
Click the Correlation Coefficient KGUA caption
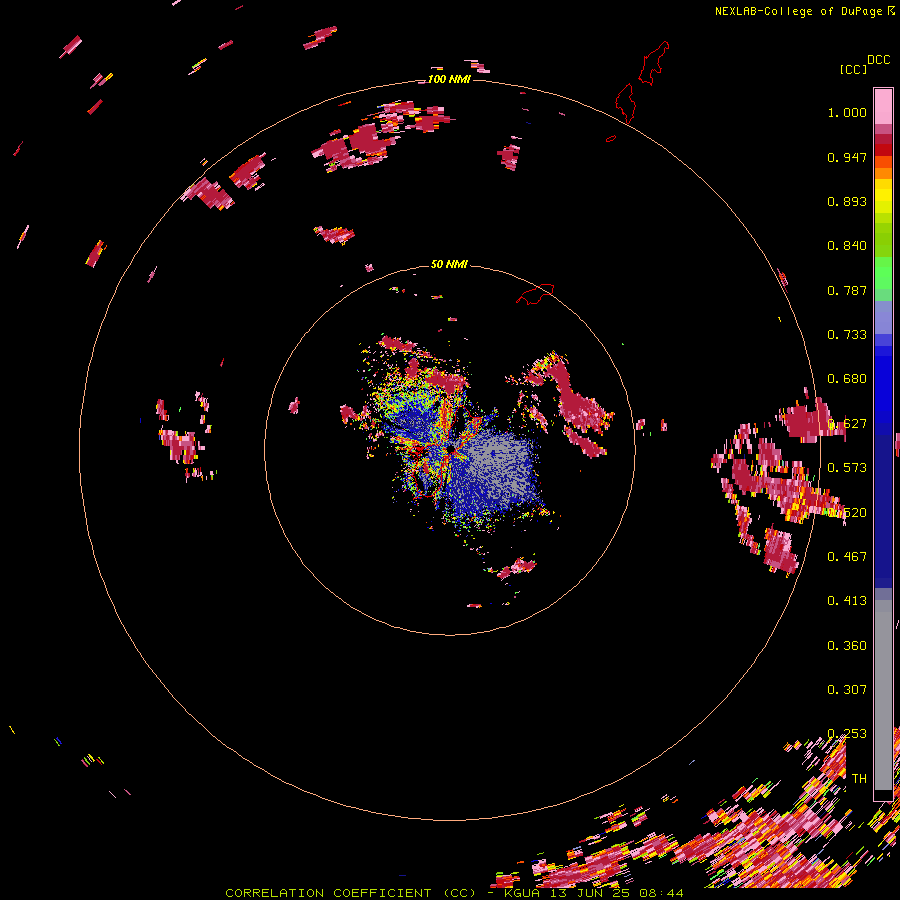pyautogui.click(x=454, y=893)
